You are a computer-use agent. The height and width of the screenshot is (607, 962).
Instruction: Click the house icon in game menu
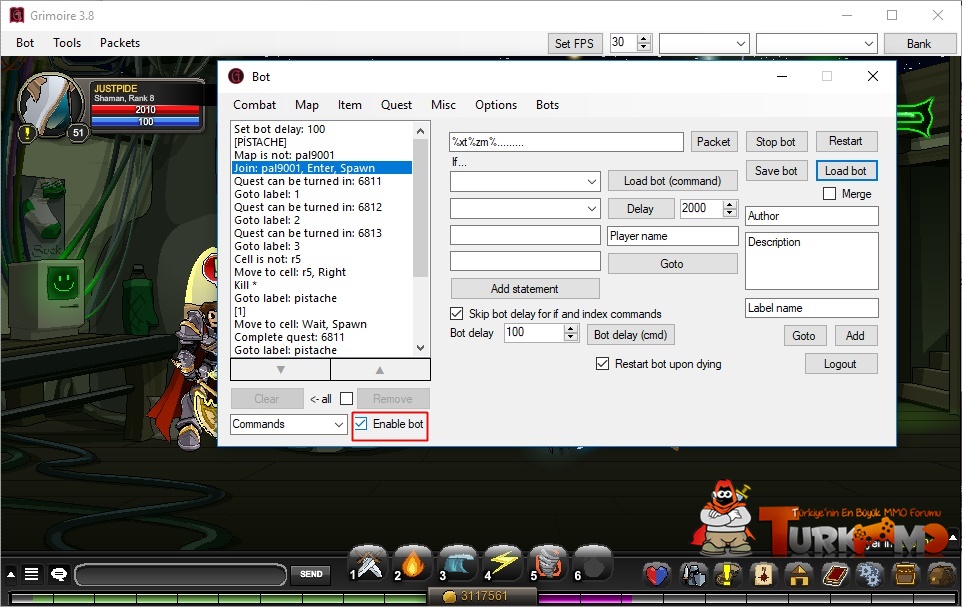(797, 574)
